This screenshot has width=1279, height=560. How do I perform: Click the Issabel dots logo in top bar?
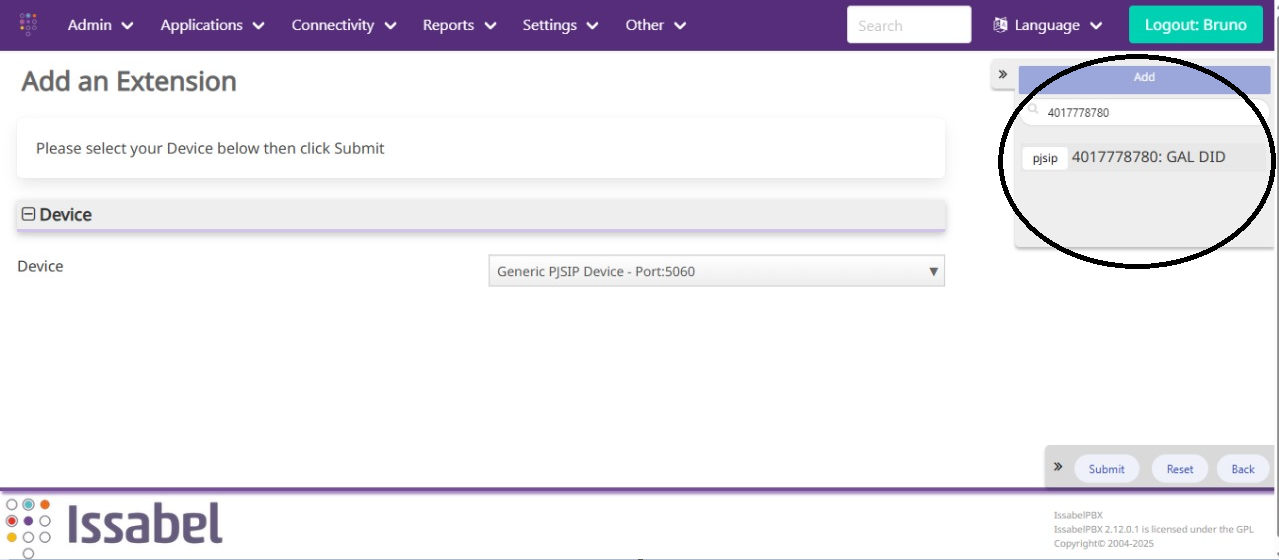click(28, 24)
